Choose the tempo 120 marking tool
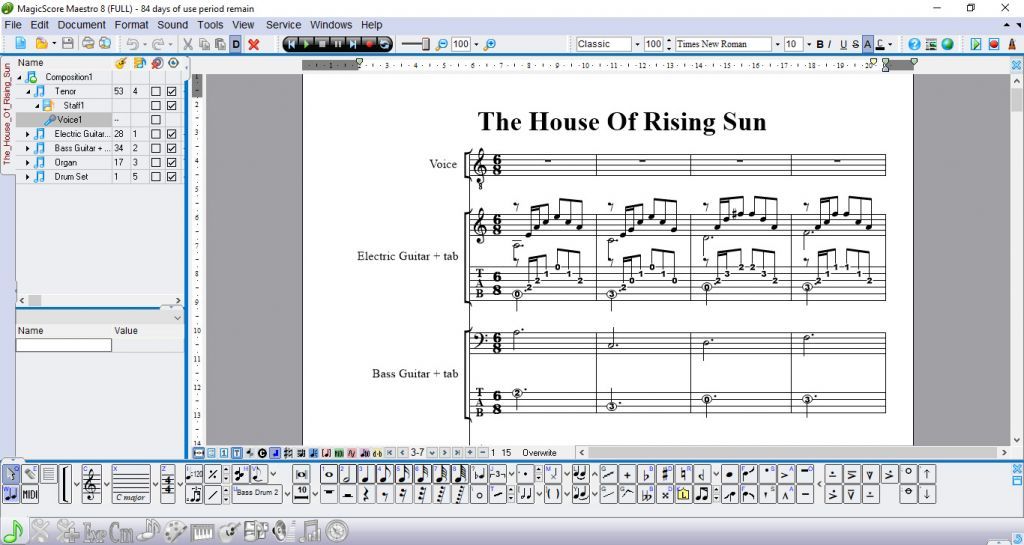The height and width of the screenshot is (545, 1024). [x=194, y=474]
